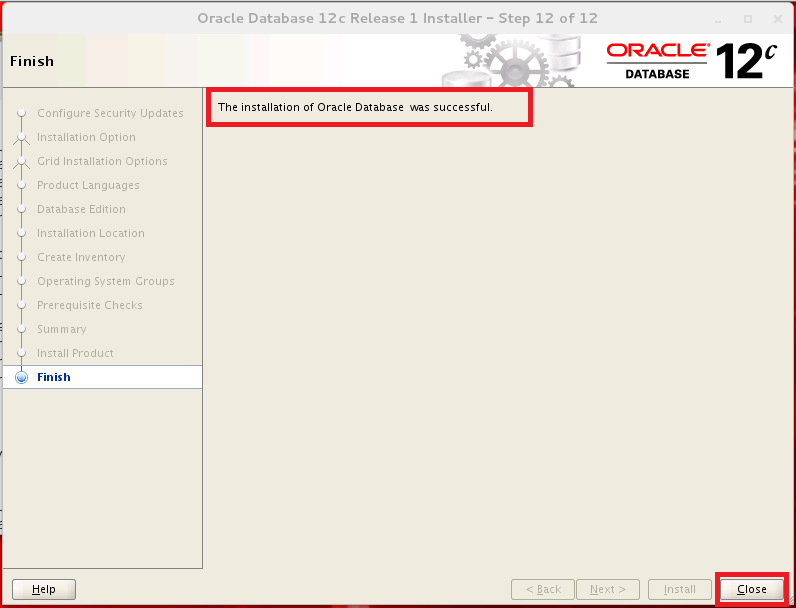The image size is (796, 608).
Task: Select the Database Edition step
Action: [x=81, y=209]
